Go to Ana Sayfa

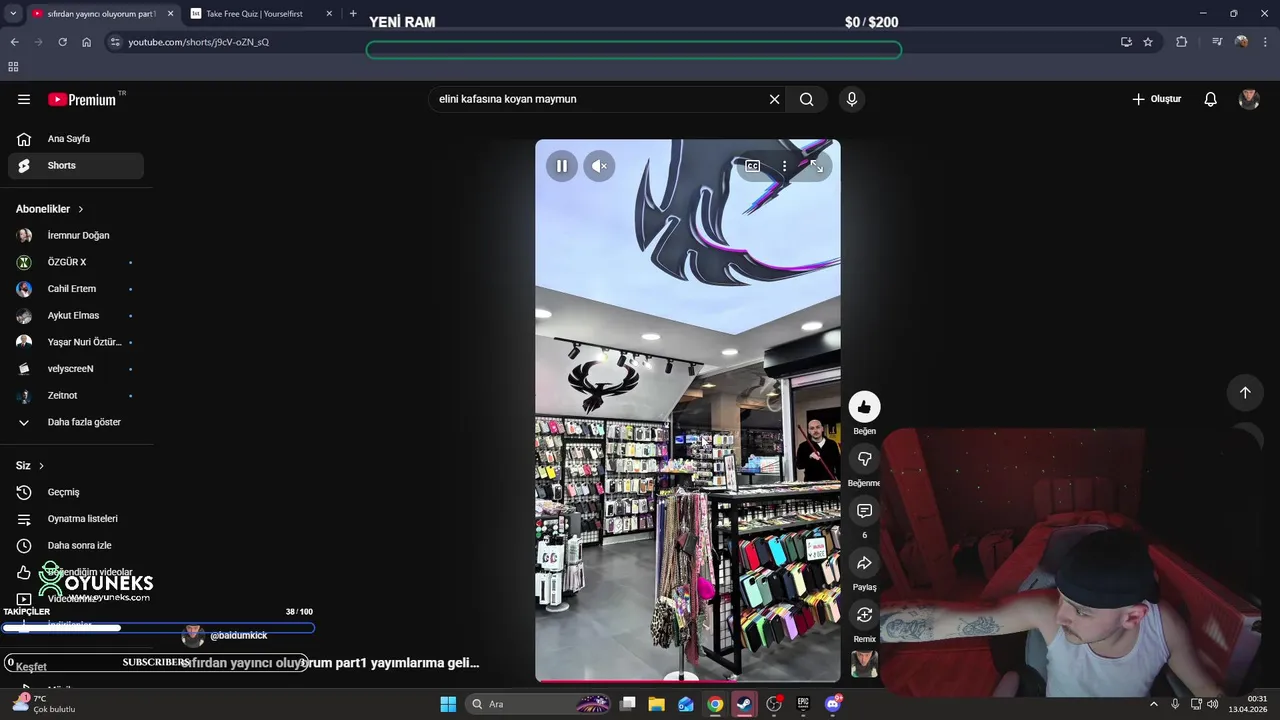tap(76, 139)
